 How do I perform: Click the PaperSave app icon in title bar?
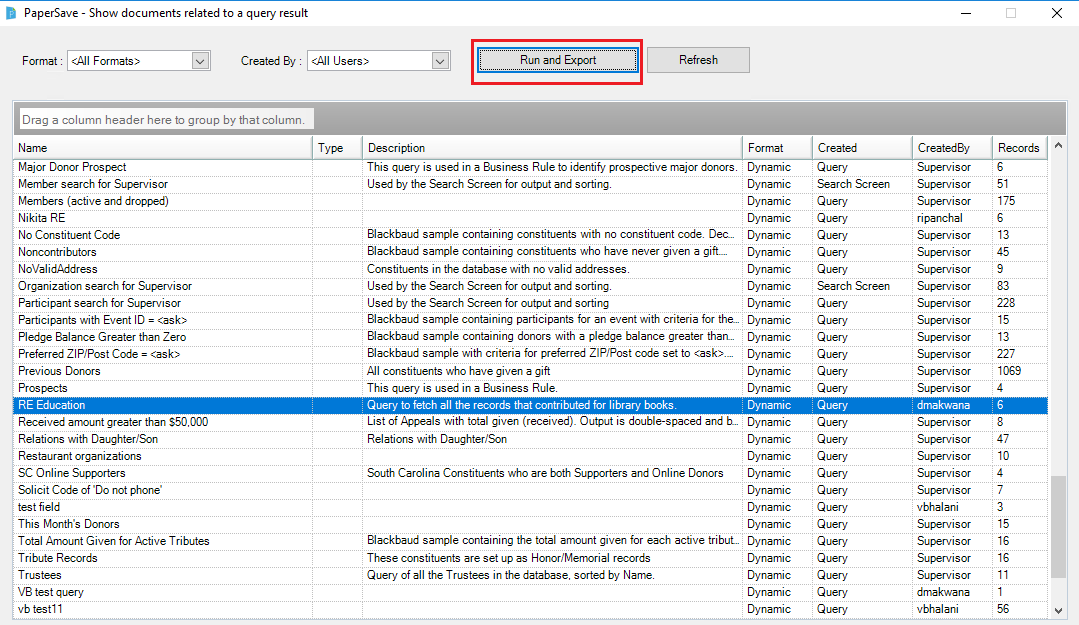pos(11,13)
